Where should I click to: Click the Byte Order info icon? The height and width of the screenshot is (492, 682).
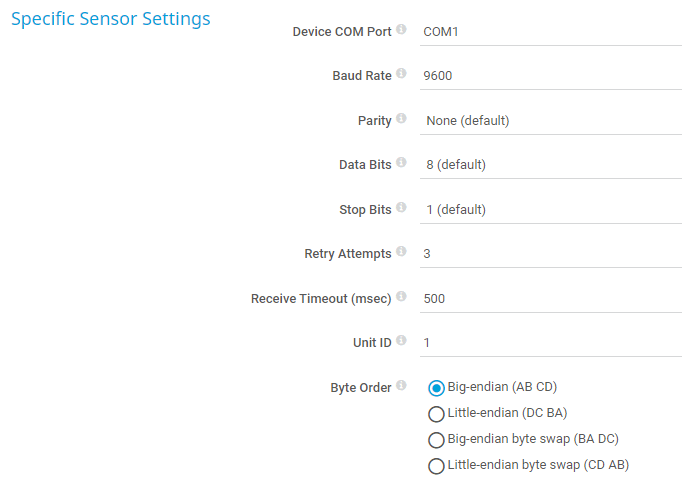(x=401, y=386)
